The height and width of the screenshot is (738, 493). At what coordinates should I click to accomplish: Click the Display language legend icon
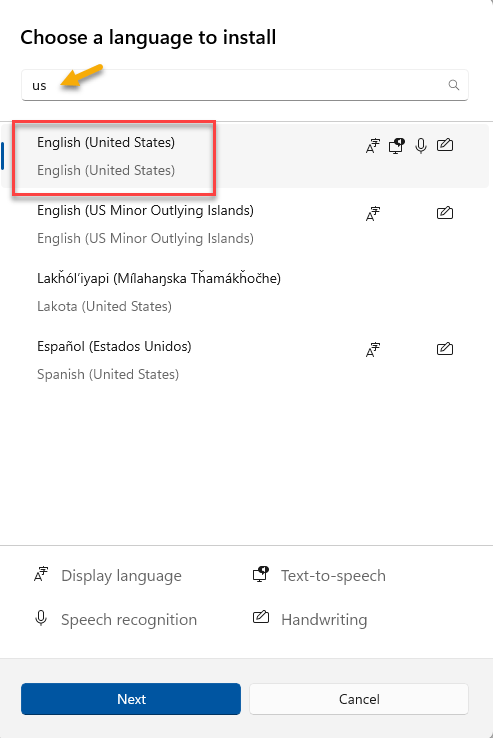point(41,574)
